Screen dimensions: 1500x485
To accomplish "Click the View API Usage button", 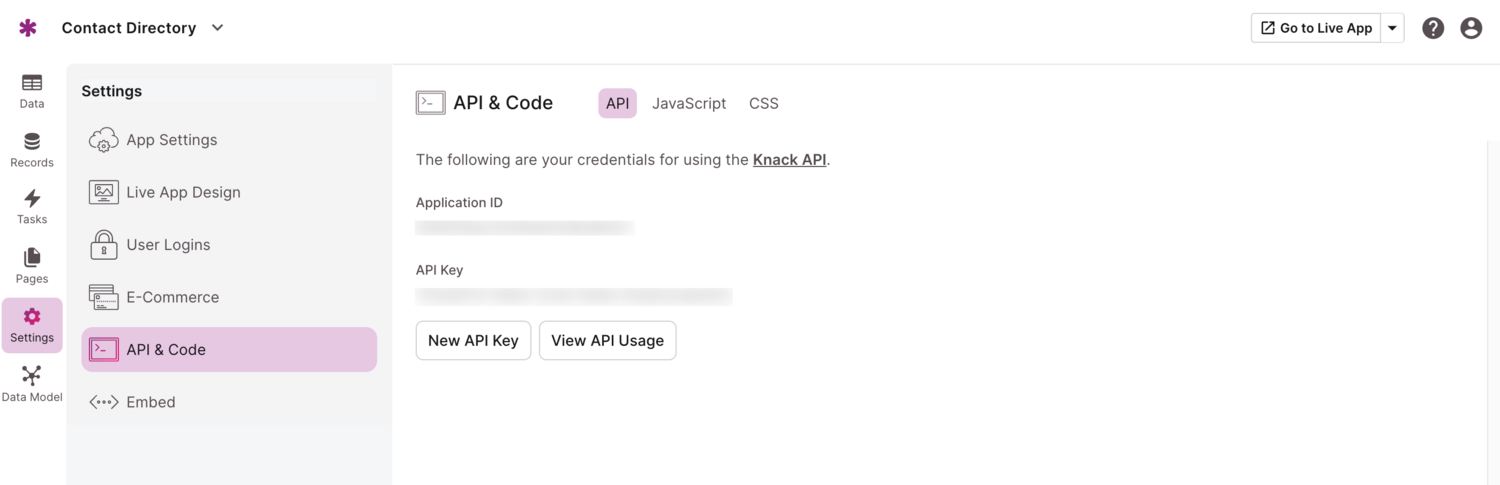I will tap(607, 340).
